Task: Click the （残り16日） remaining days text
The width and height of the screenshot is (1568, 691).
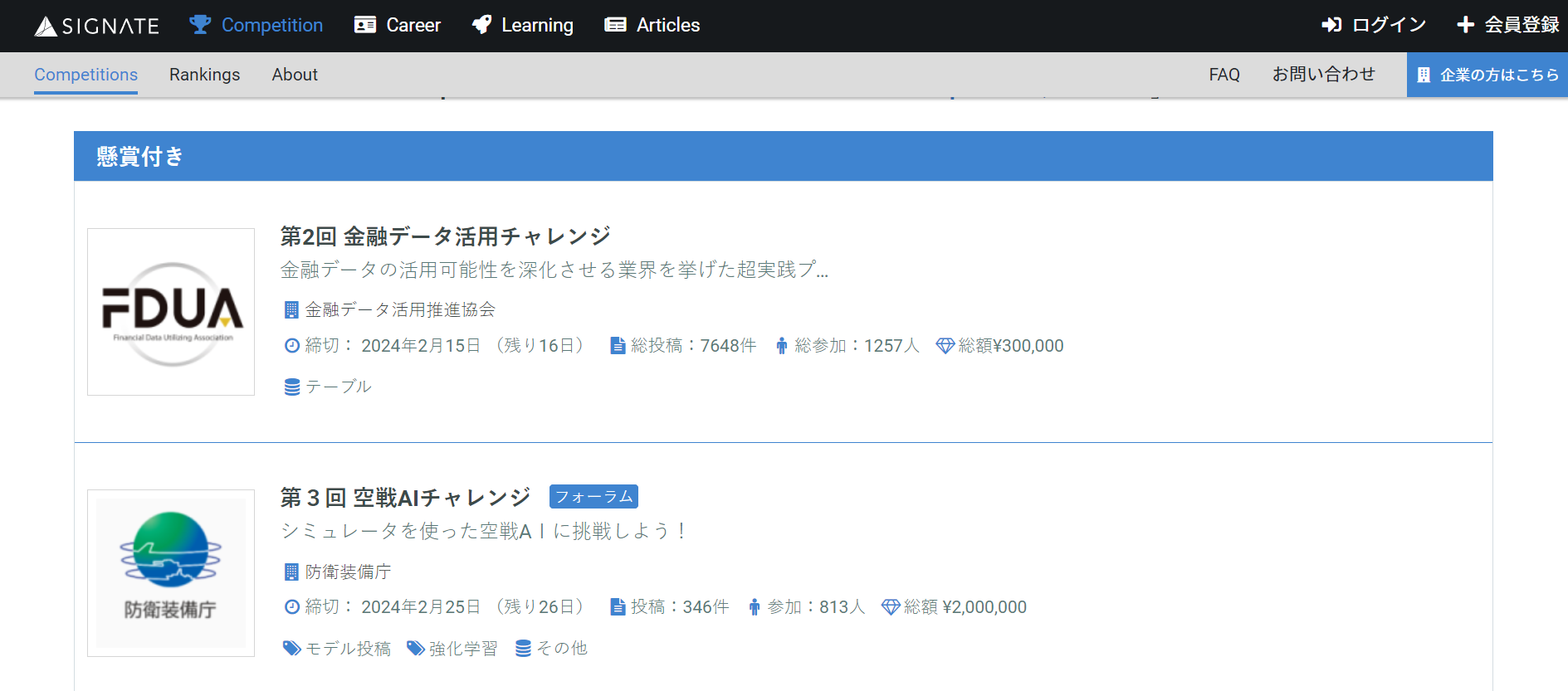Action: point(540,346)
